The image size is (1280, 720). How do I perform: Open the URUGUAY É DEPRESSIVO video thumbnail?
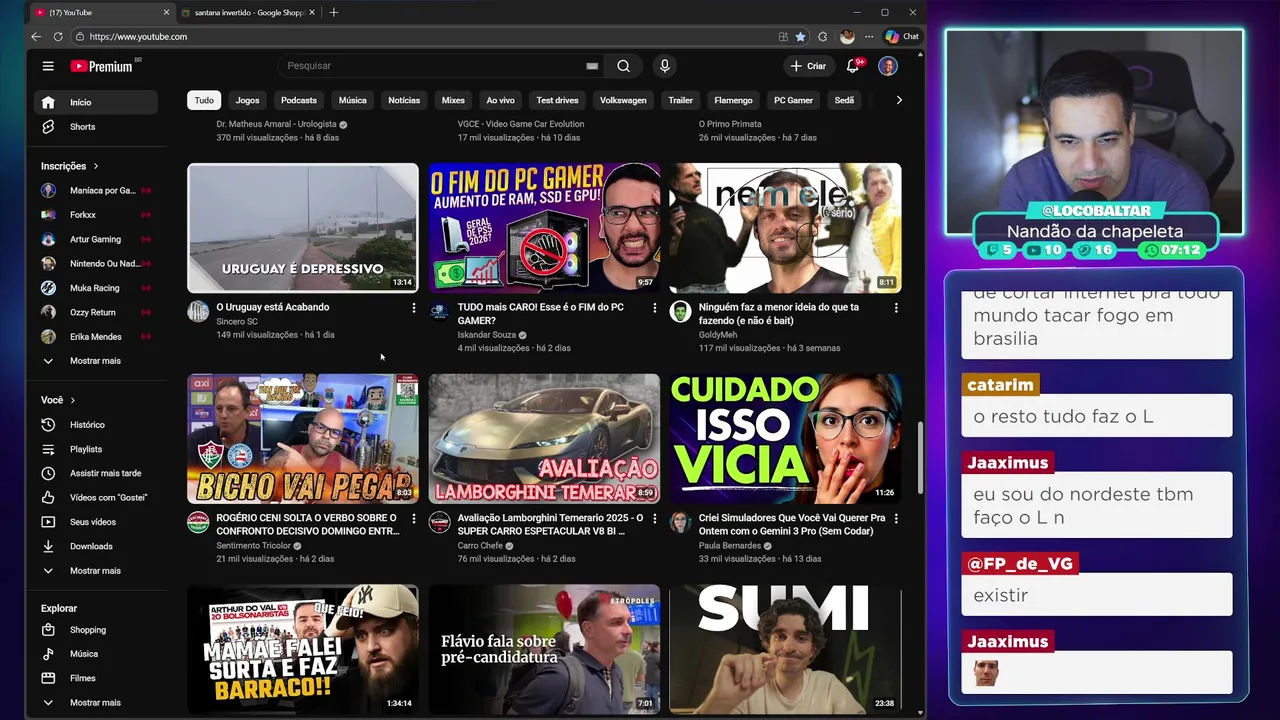coord(302,228)
